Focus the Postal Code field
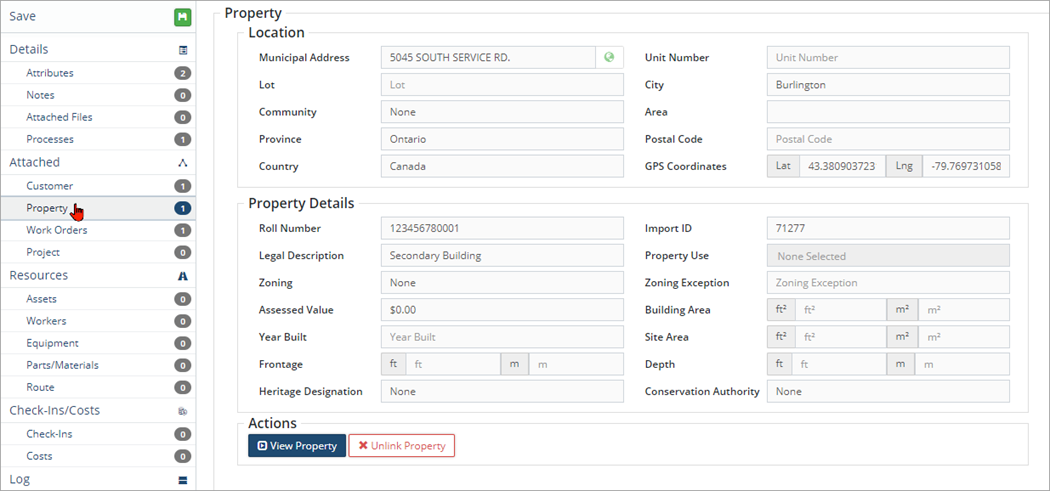Viewport: 1050px width, 491px height. (887, 140)
